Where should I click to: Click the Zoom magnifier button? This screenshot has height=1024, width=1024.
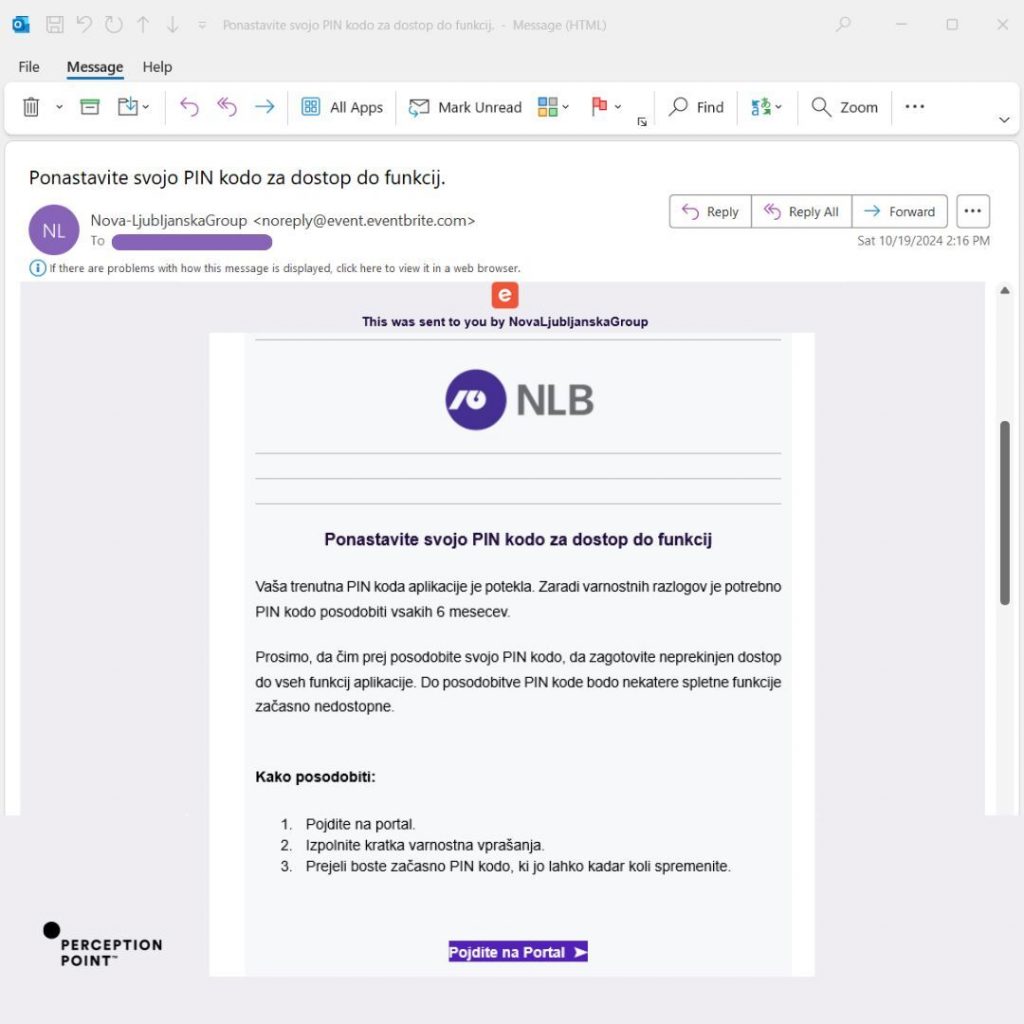(x=844, y=107)
